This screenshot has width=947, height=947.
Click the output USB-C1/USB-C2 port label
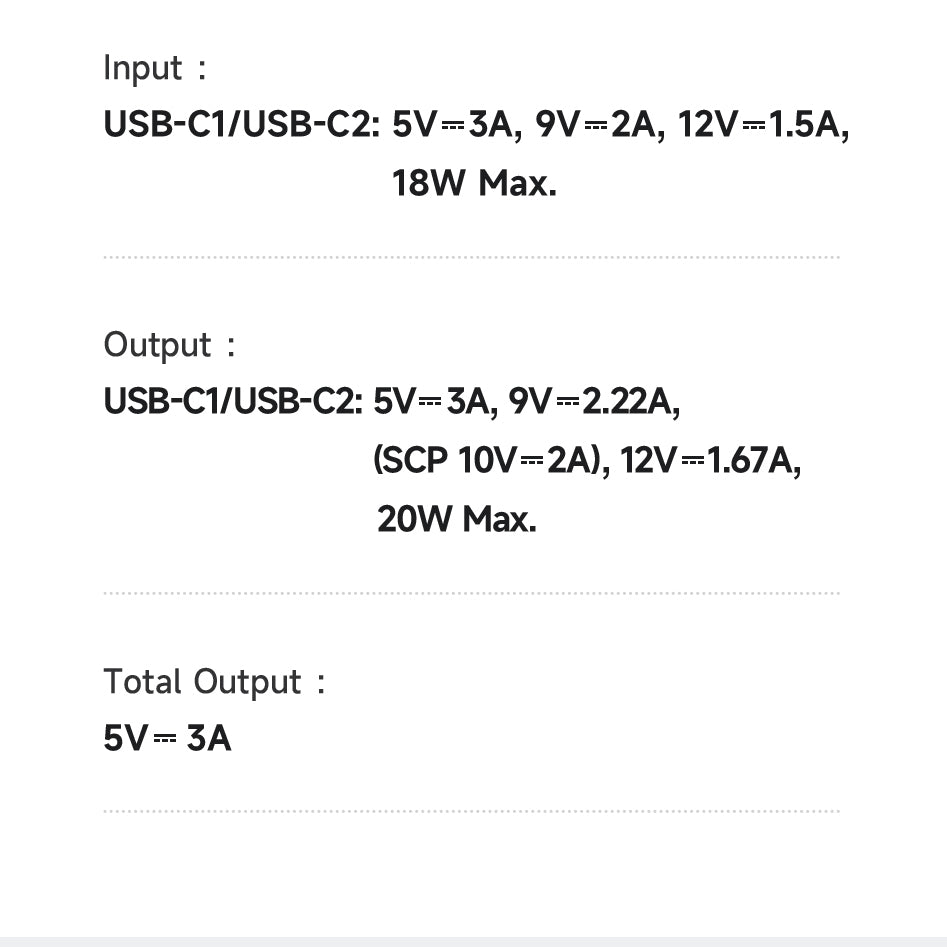(x=234, y=401)
